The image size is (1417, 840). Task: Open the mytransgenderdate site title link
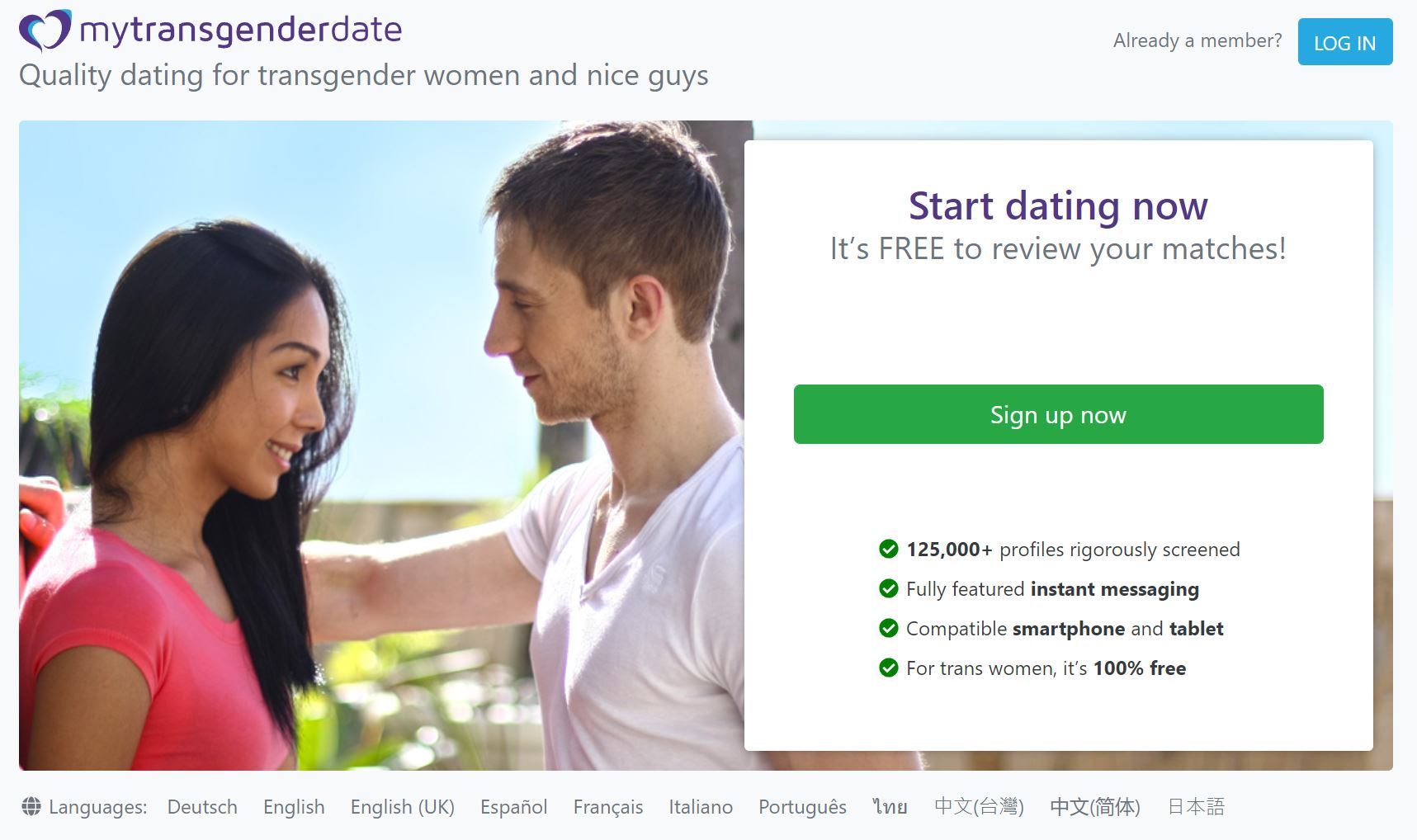click(240, 31)
